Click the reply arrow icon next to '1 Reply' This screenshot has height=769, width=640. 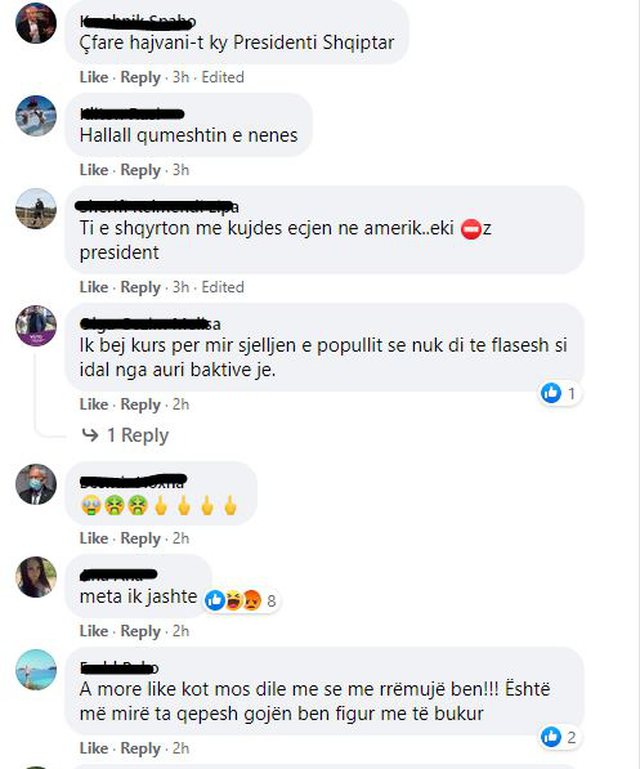click(x=90, y=435)
